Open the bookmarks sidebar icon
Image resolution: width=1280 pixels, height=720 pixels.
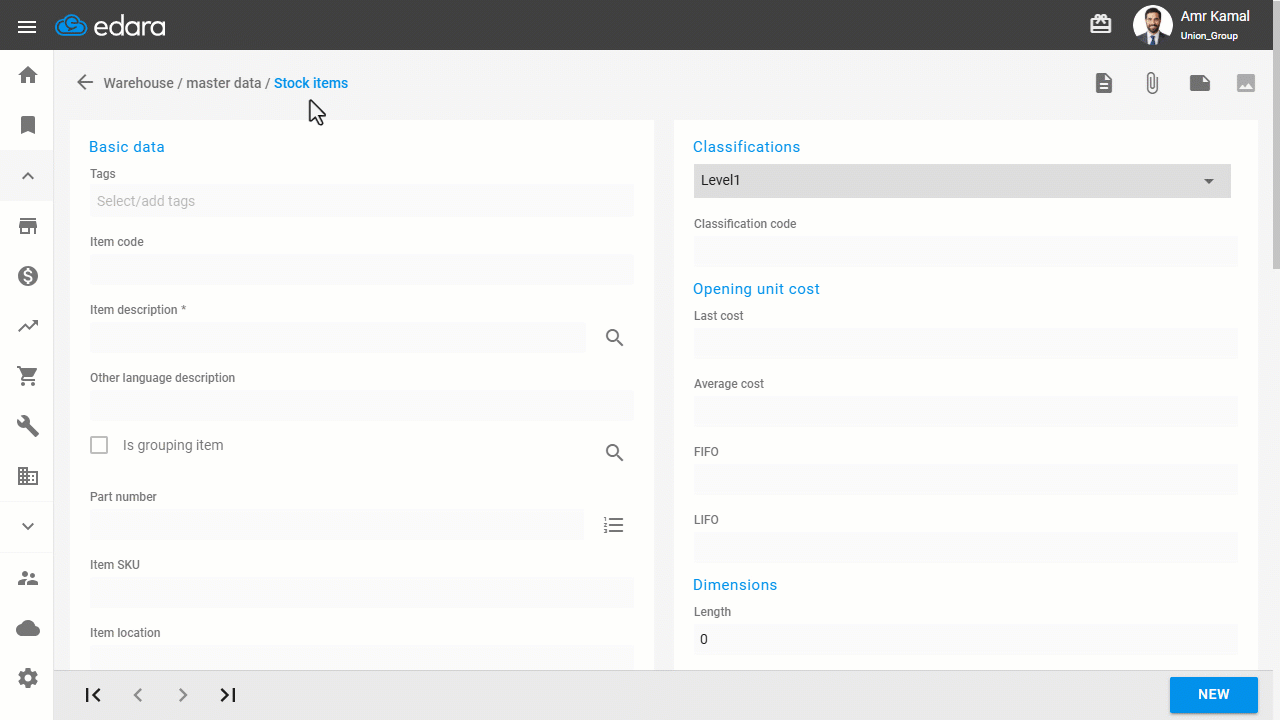point(28,125)
